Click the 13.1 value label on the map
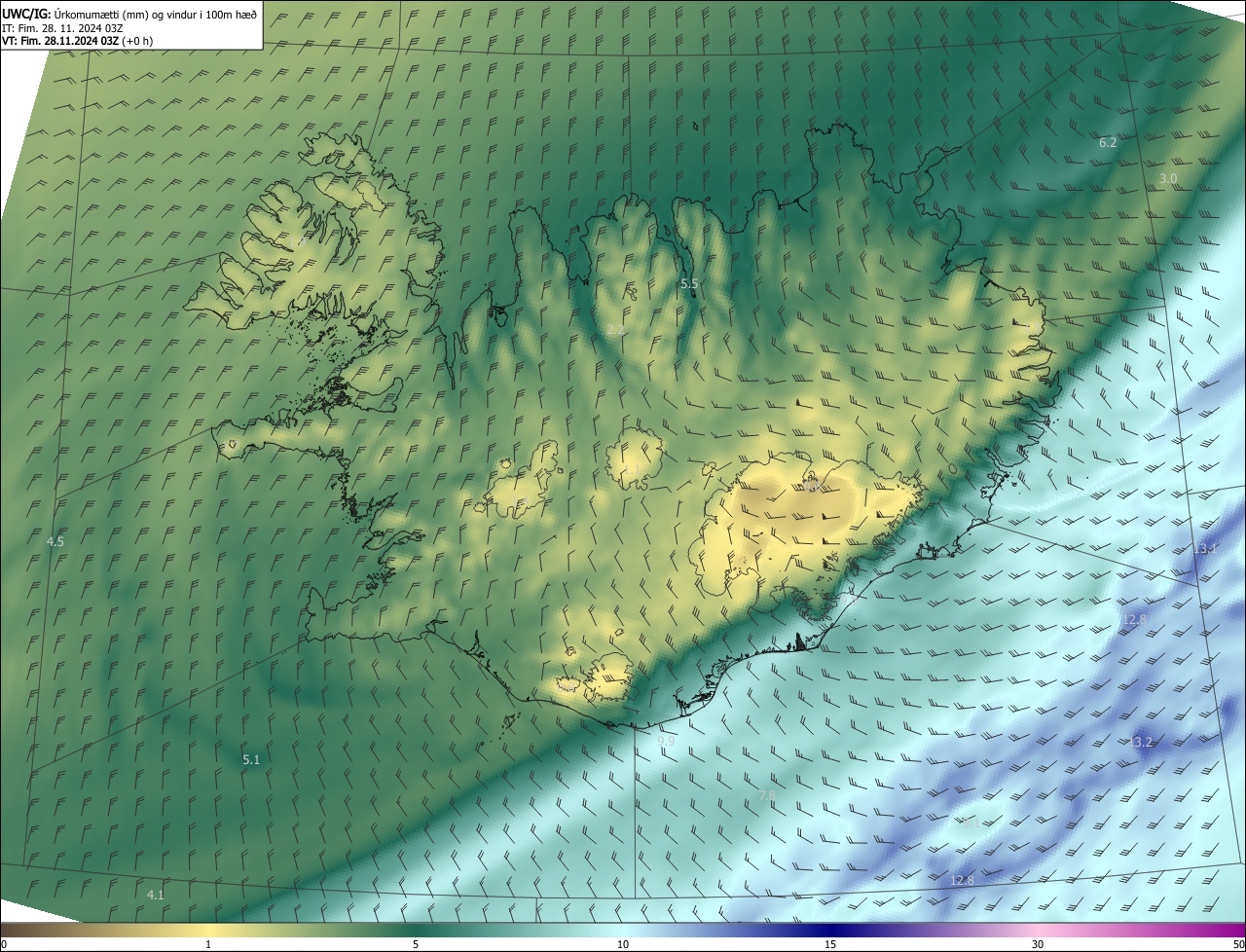The width and height of the screenshot is (1246, 952). pos(1205,549)
